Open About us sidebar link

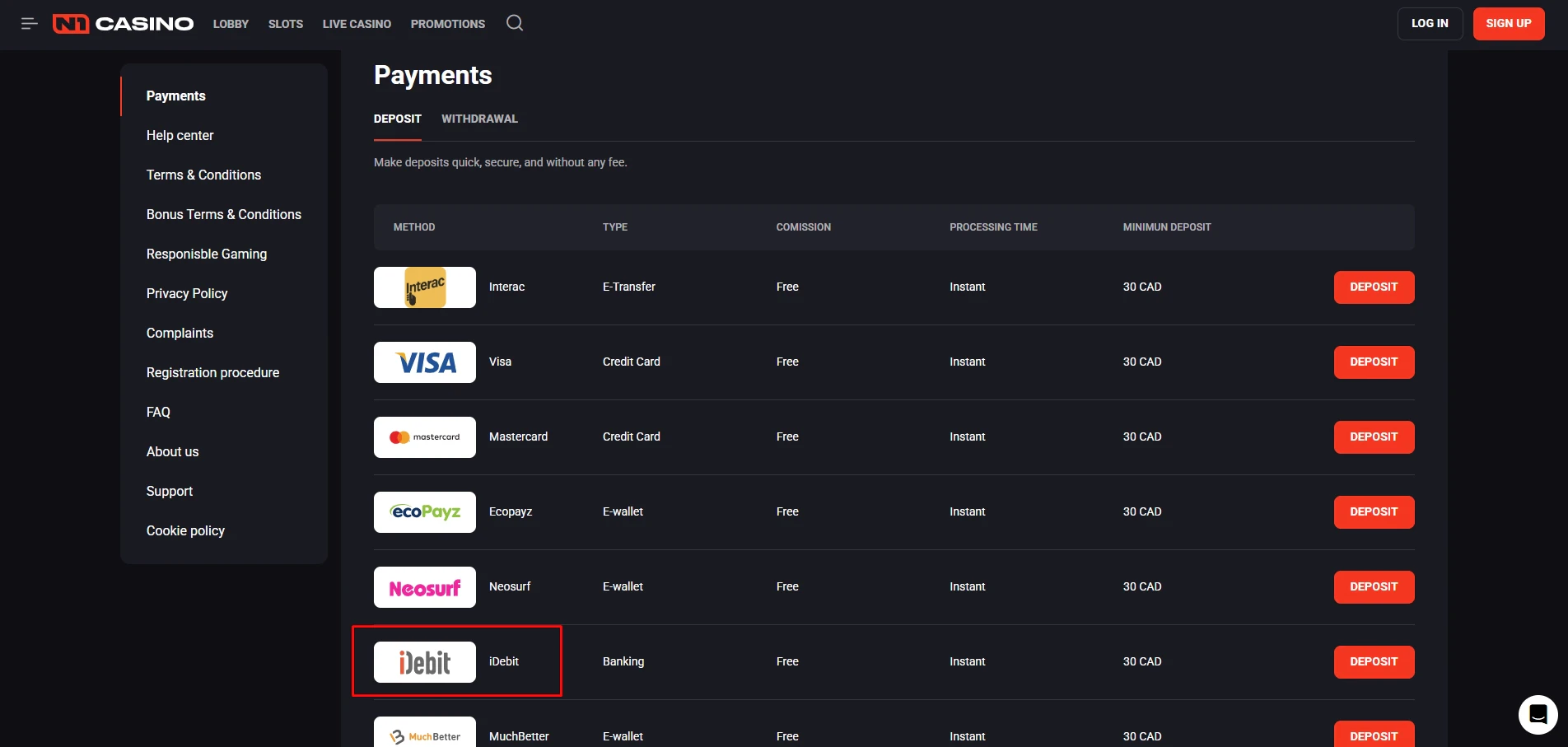click(172, 452)
